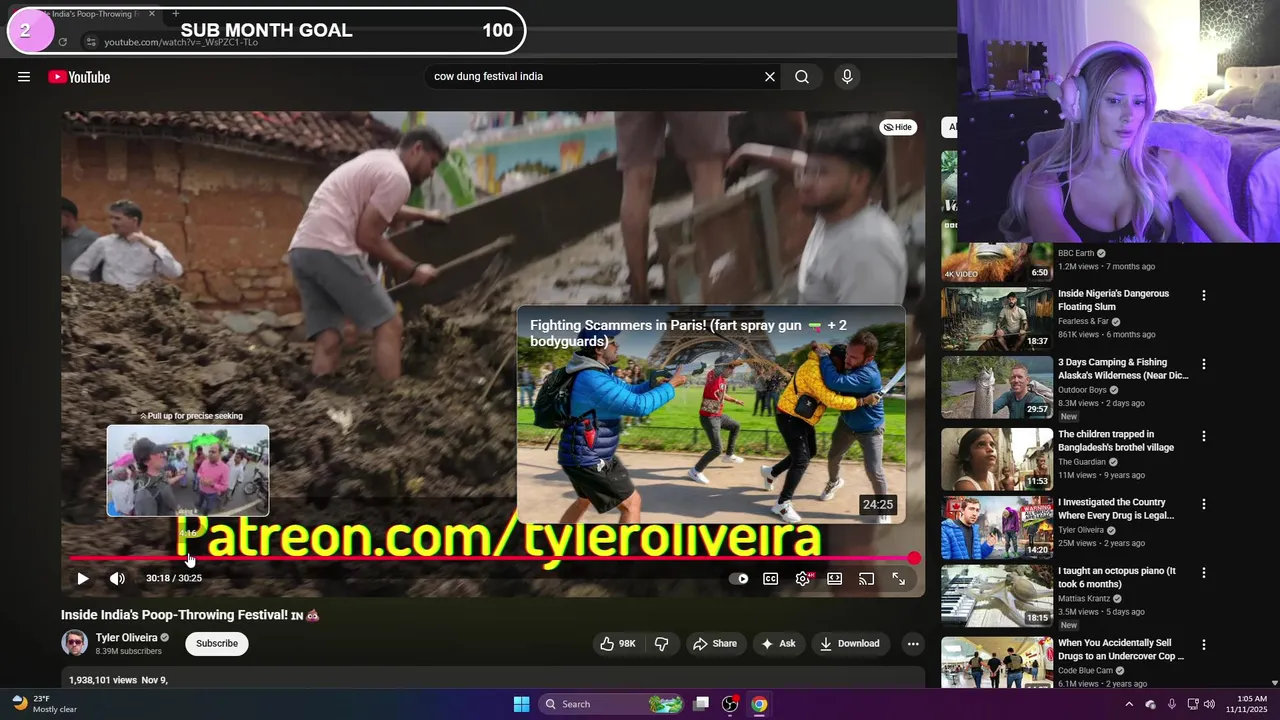Open the OBS Studio taskbar icon

point(730,704)
